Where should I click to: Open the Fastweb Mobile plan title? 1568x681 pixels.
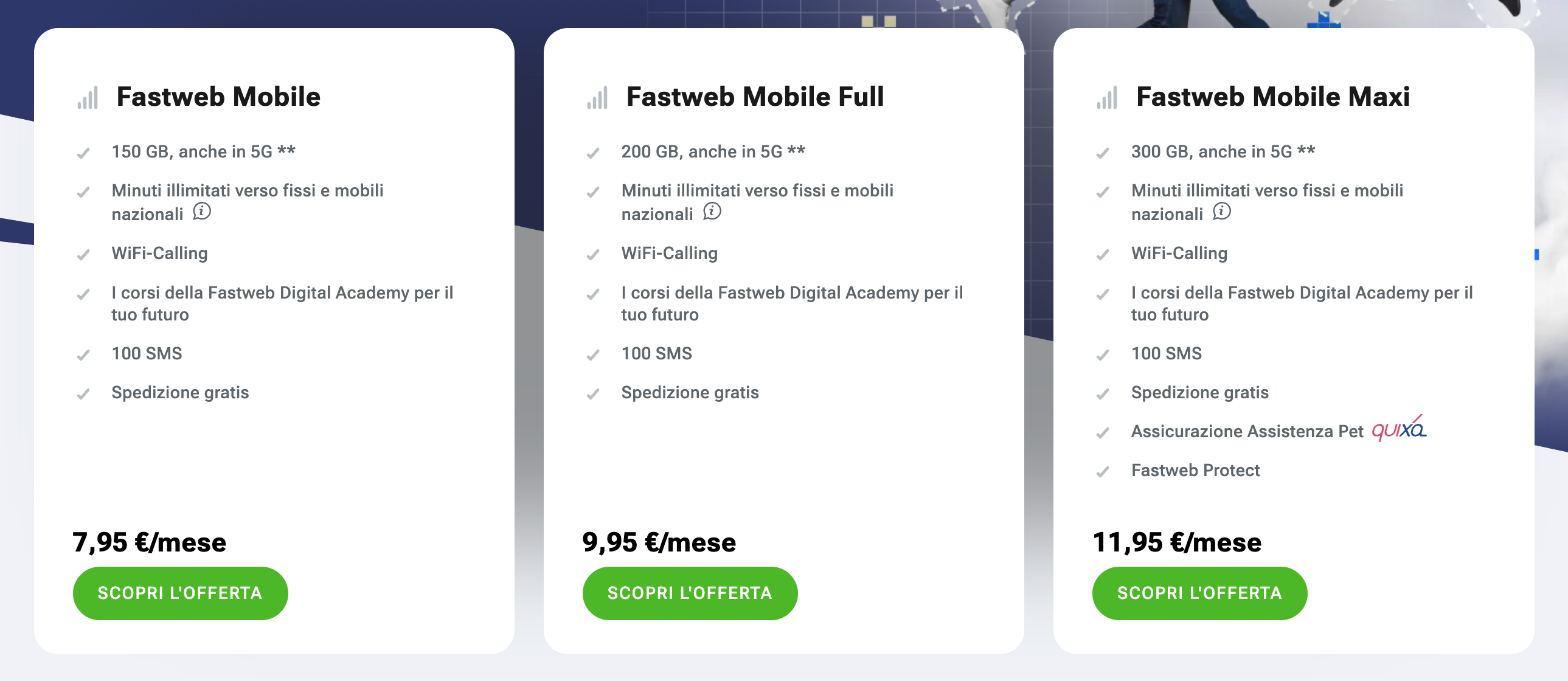pyautogui.click(x=218, y=97)
